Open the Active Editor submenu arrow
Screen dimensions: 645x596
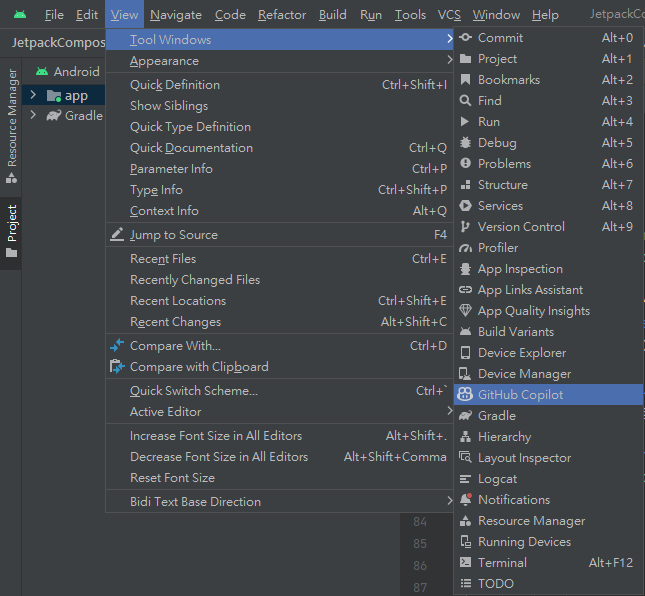pyautogui.click(x=449, y=411)
